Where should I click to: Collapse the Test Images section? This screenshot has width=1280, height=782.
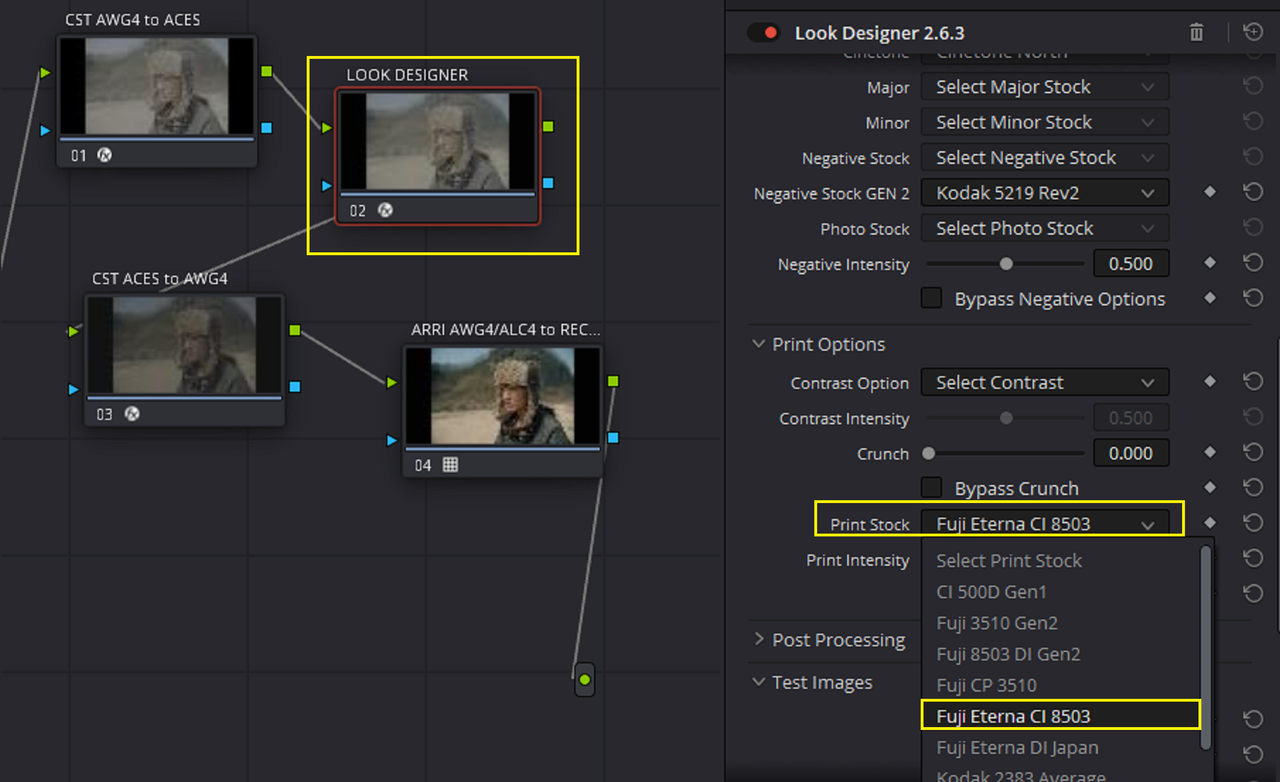coord(759,682)
